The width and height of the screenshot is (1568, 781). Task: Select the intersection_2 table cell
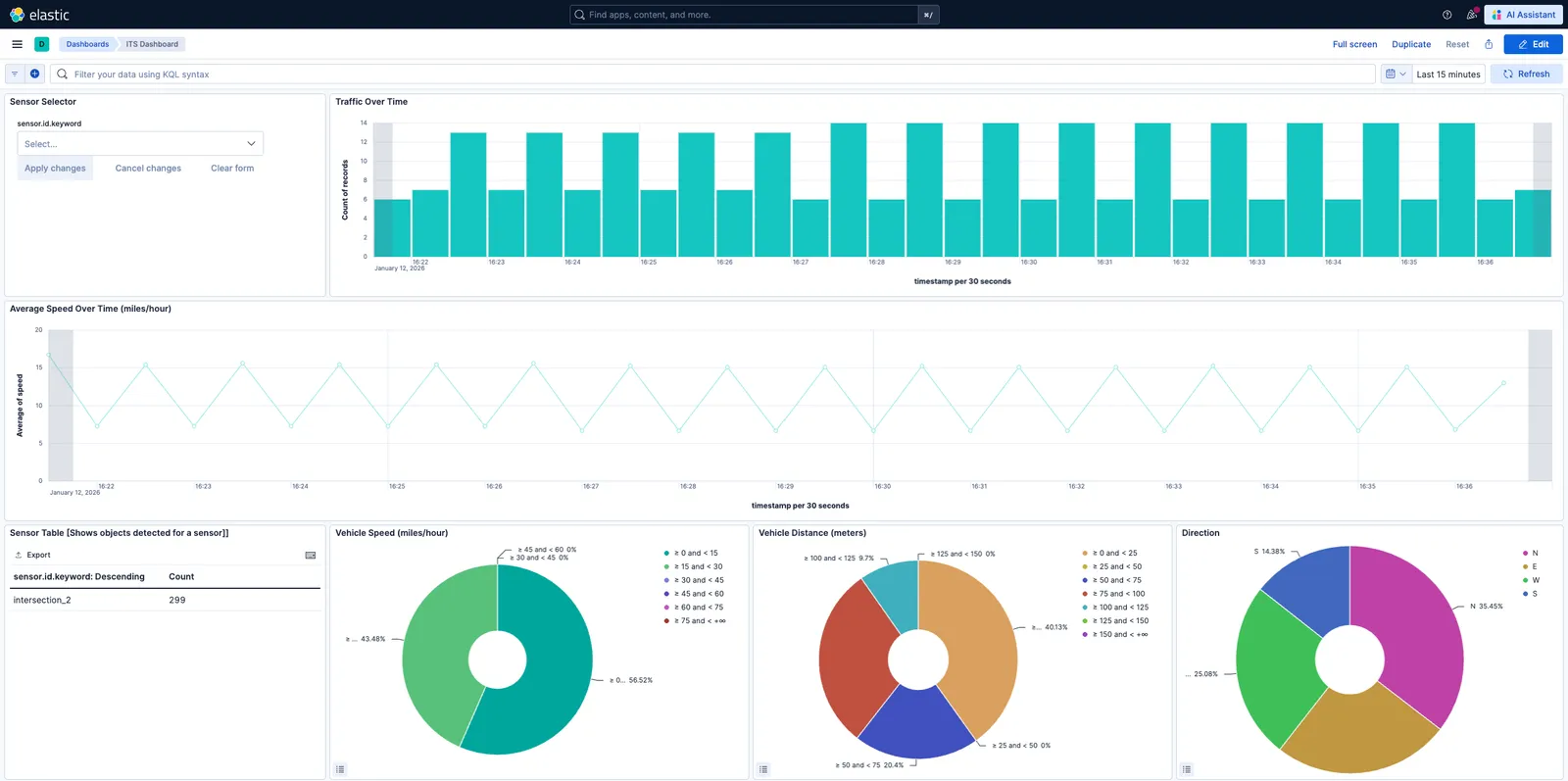tap(42, 600)
